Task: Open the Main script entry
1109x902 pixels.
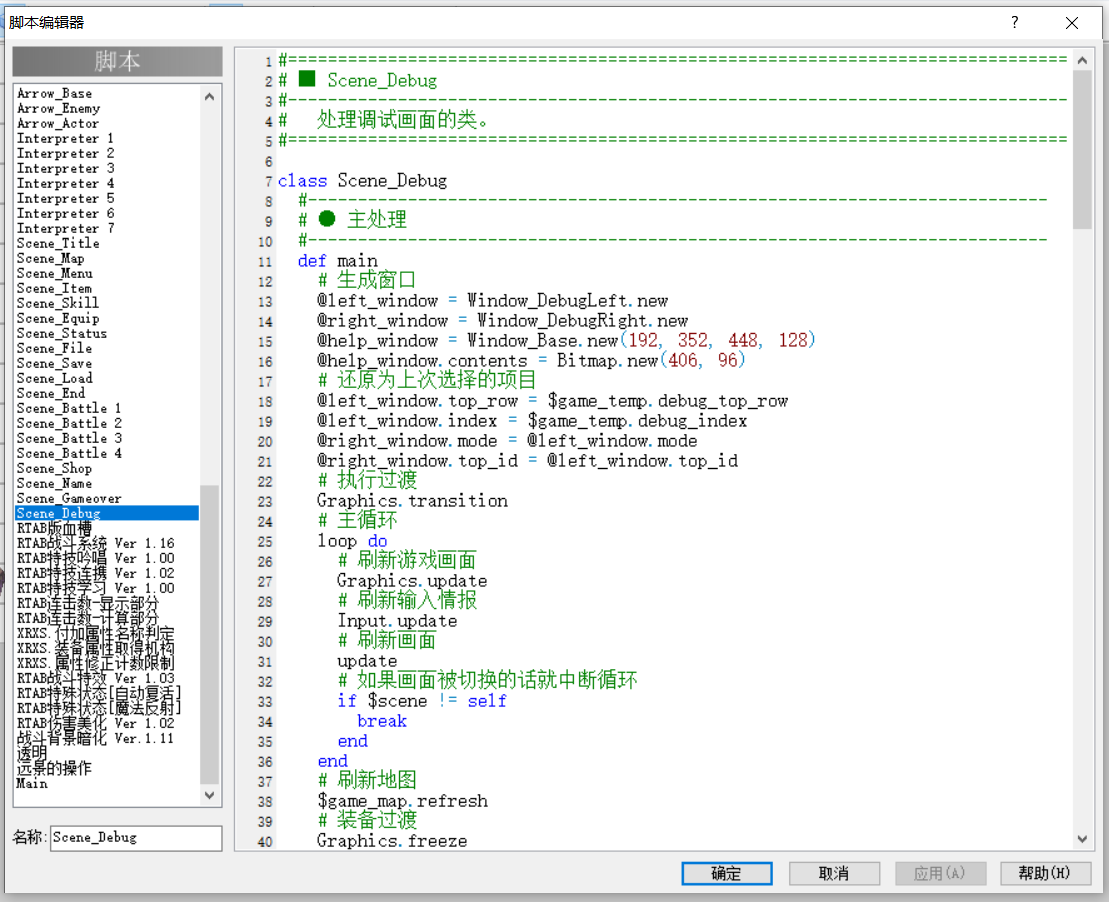Action: click(32, 783)
